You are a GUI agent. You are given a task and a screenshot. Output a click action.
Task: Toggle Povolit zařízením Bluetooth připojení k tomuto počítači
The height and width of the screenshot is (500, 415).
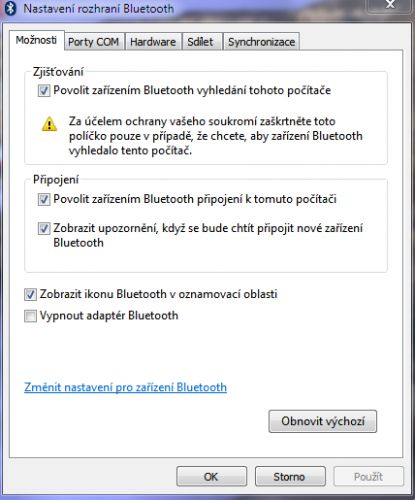[44, 199]
